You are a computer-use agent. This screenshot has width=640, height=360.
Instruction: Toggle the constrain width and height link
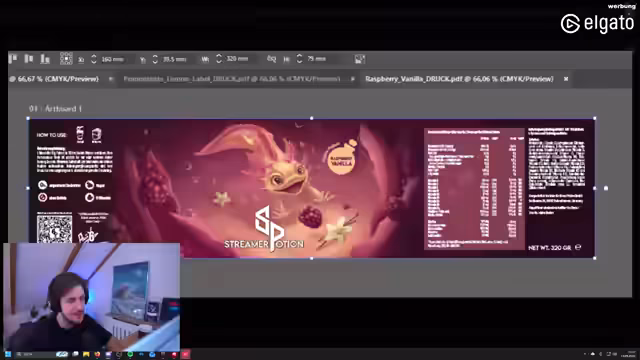tap(271, 59)
